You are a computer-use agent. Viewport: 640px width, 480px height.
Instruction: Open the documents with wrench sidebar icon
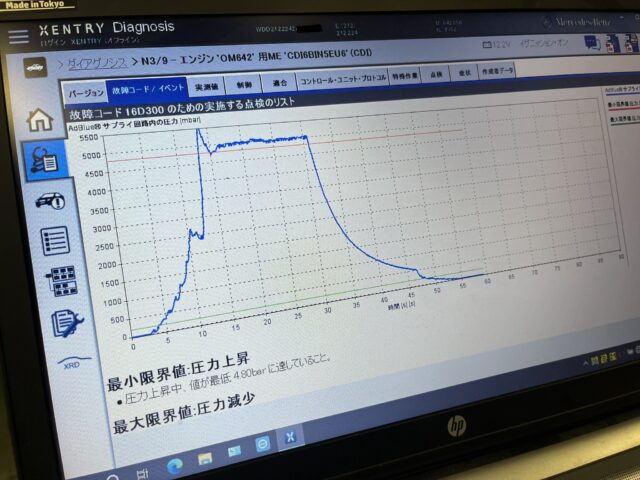[67, 324]
